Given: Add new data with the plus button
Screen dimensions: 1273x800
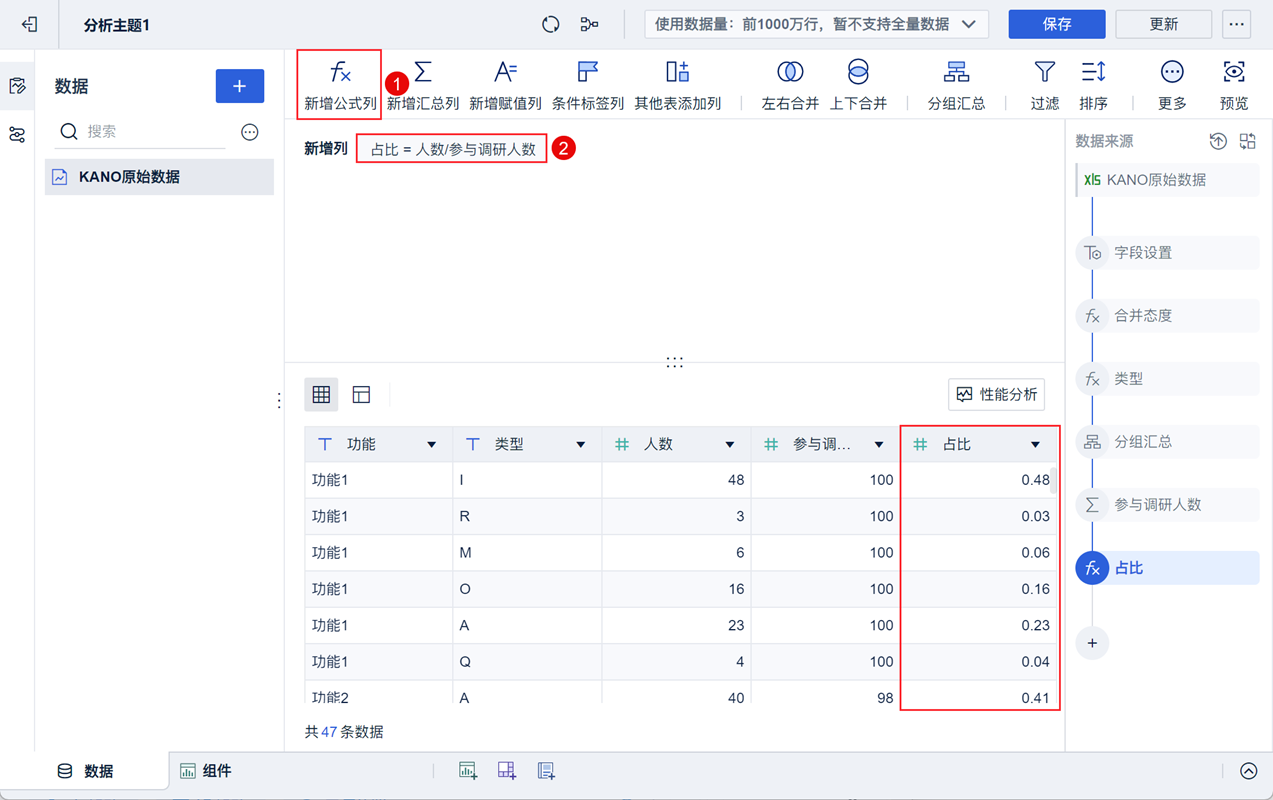Looking at the screenshot, I should tap(240, 86).
